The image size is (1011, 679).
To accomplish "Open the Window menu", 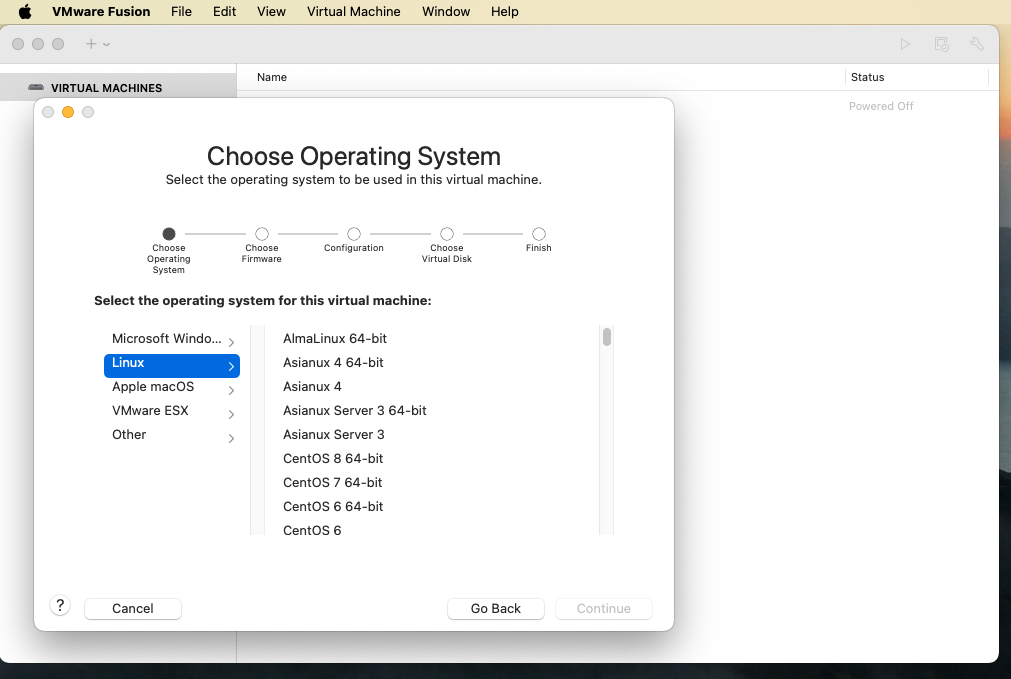I will point(446,12).
